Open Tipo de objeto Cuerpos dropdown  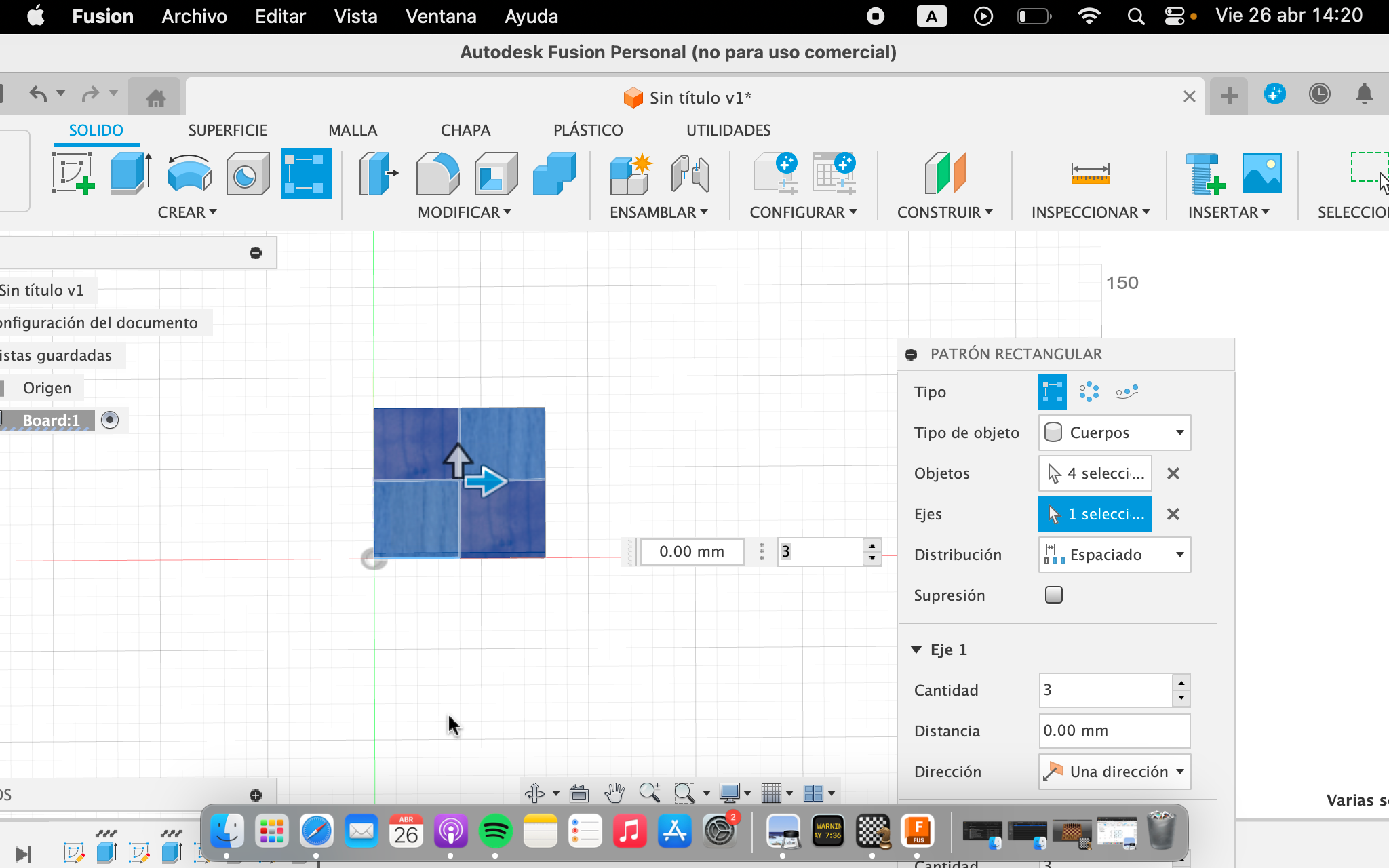coord(1115,433)
